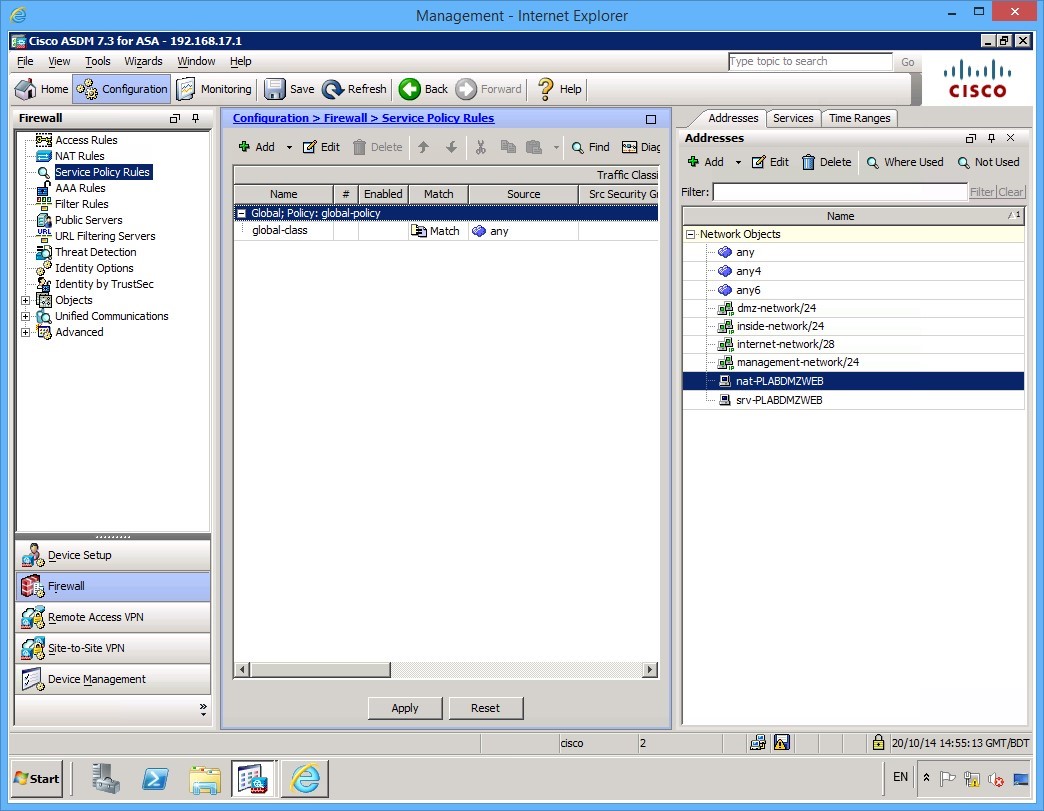Open the Configuration view in ASDM
The height and width of the screenshot is (811, 1044).
pyautogui.click(x=121, y=89)
